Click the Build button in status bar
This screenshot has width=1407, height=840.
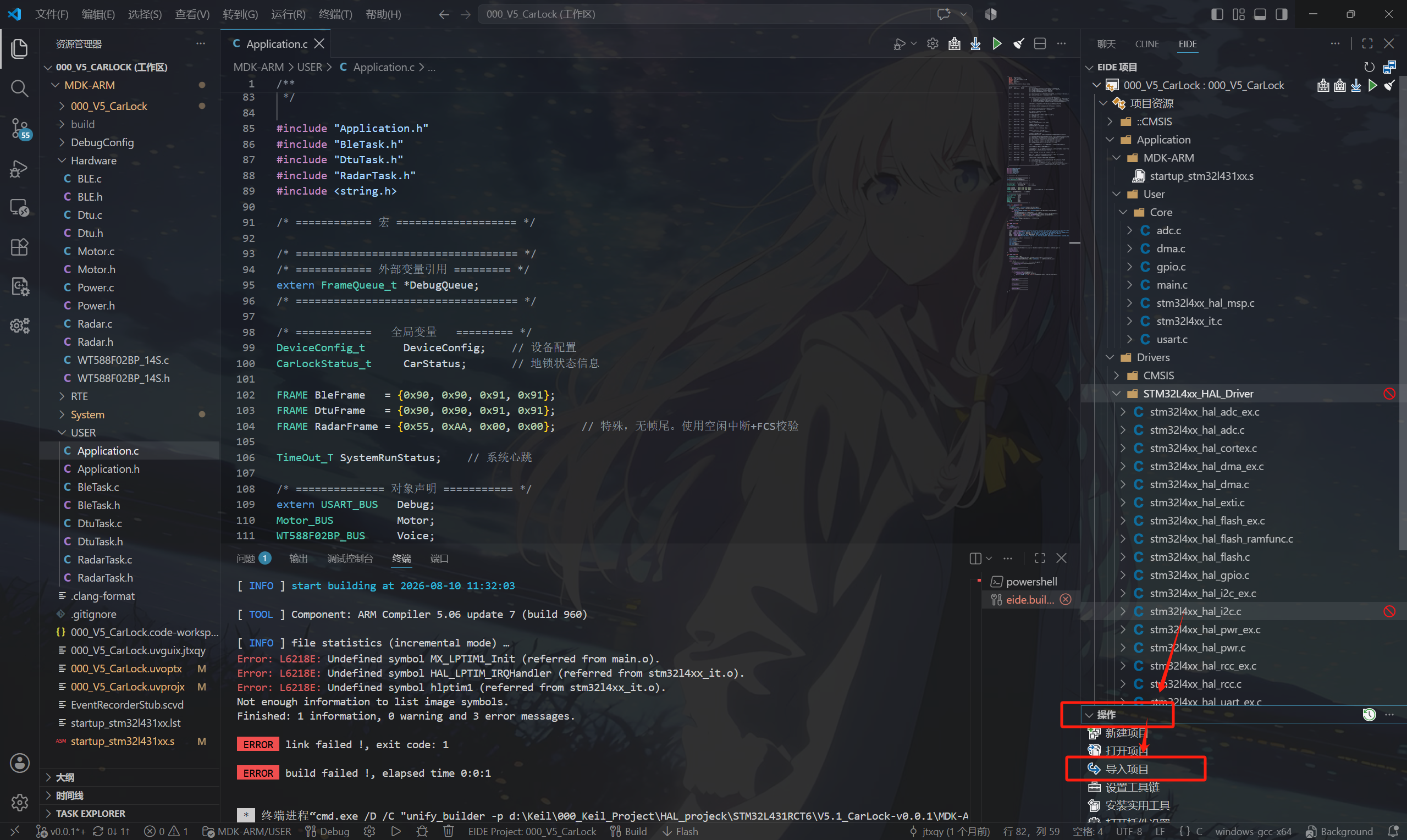pyautogui.click(x=628, y=831)
